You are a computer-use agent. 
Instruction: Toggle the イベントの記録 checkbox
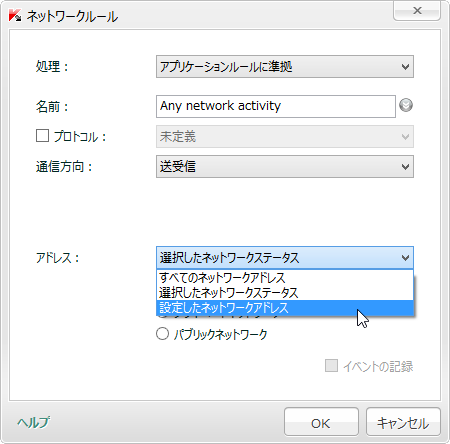(331, 366)
